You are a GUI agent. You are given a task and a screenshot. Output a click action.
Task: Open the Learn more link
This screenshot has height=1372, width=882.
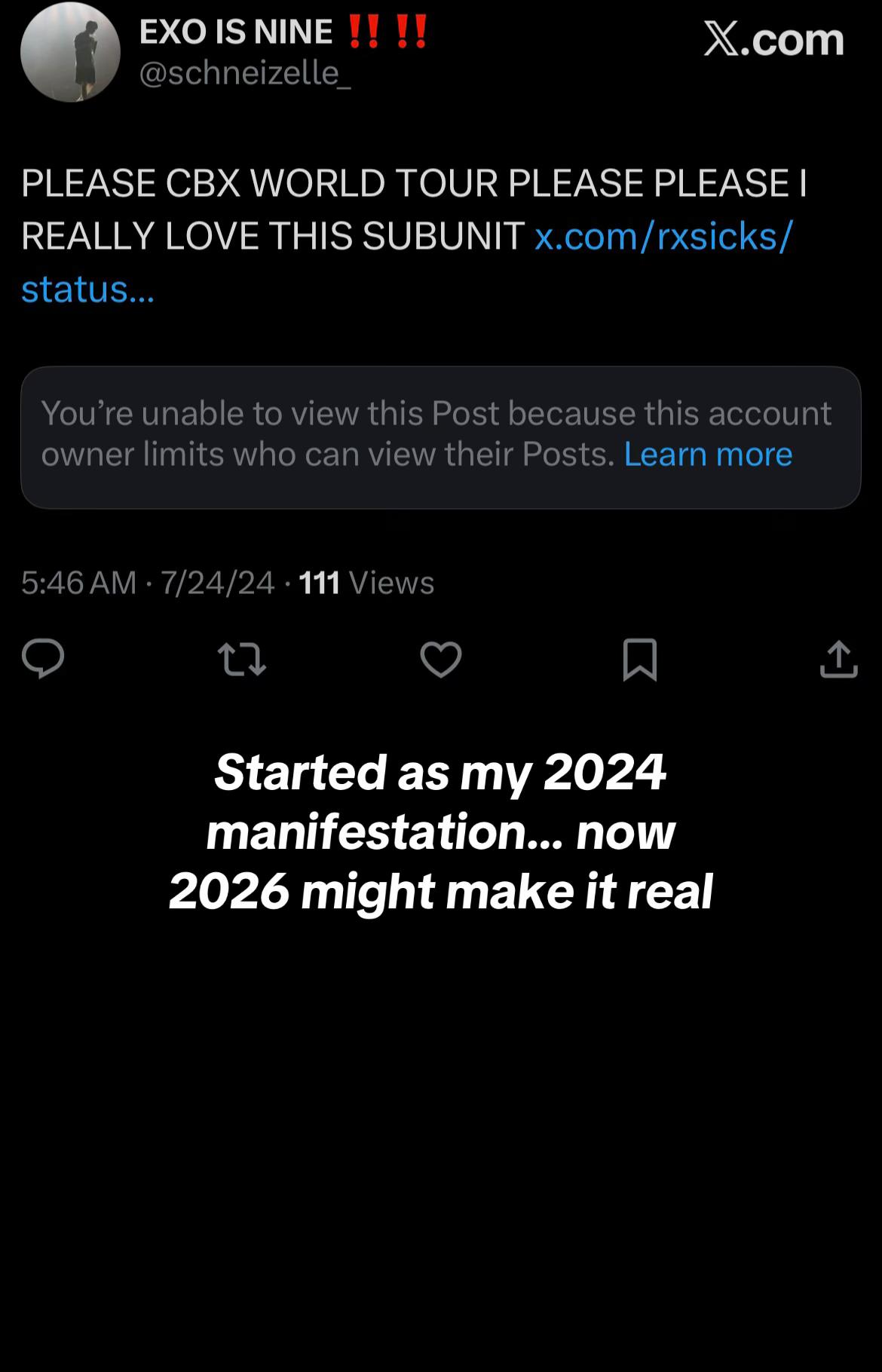(x=708, y=455)
